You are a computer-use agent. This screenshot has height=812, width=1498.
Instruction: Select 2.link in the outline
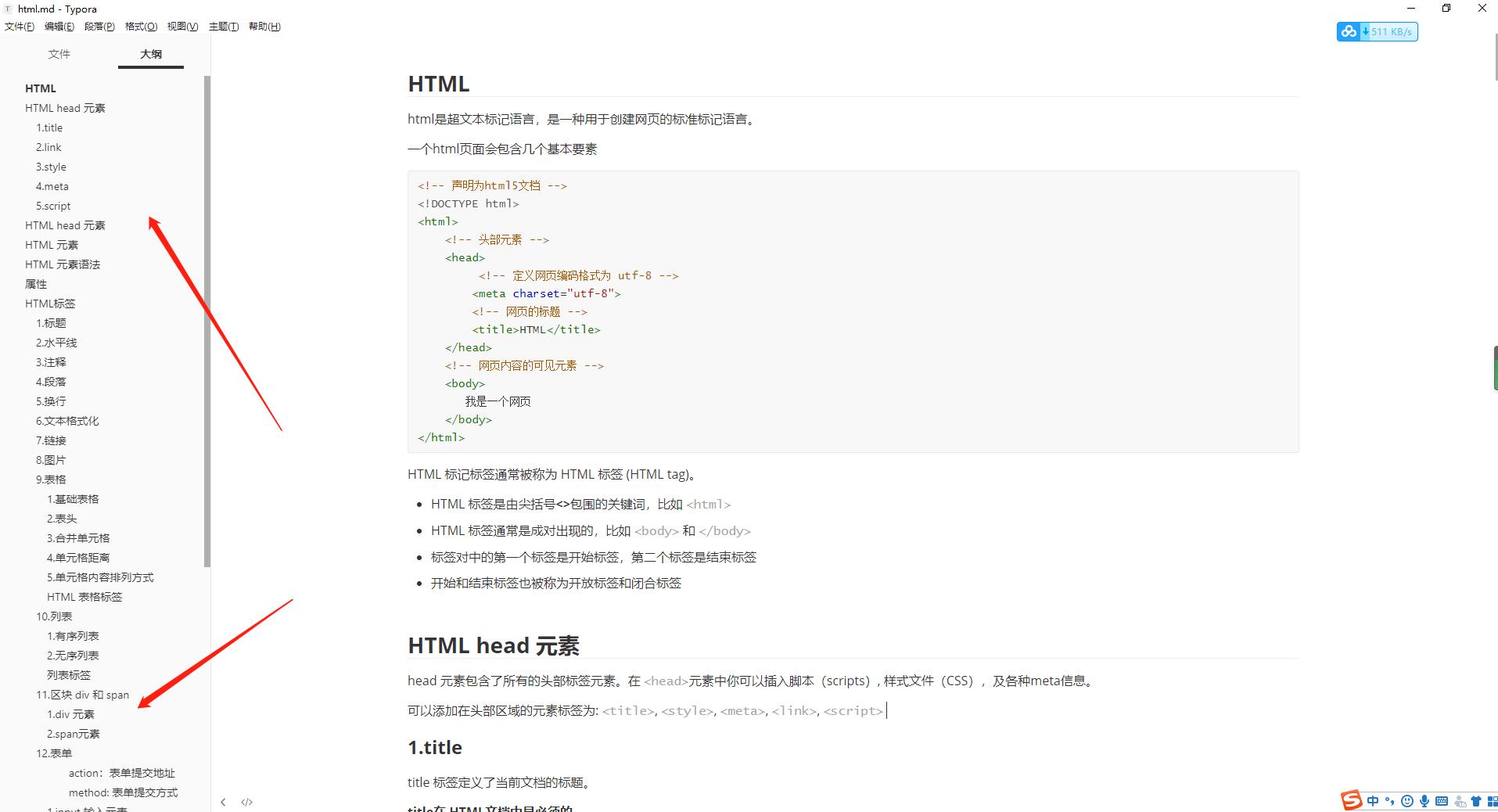tap(48, 147)
